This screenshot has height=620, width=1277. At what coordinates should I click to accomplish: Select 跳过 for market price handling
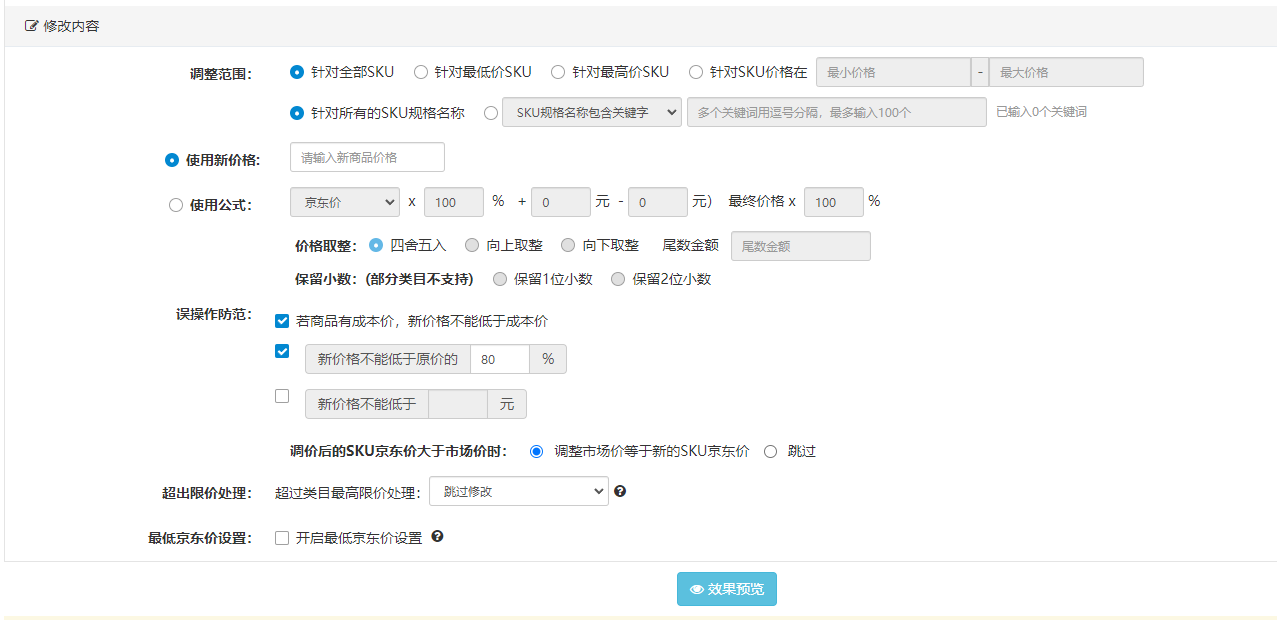770,451
